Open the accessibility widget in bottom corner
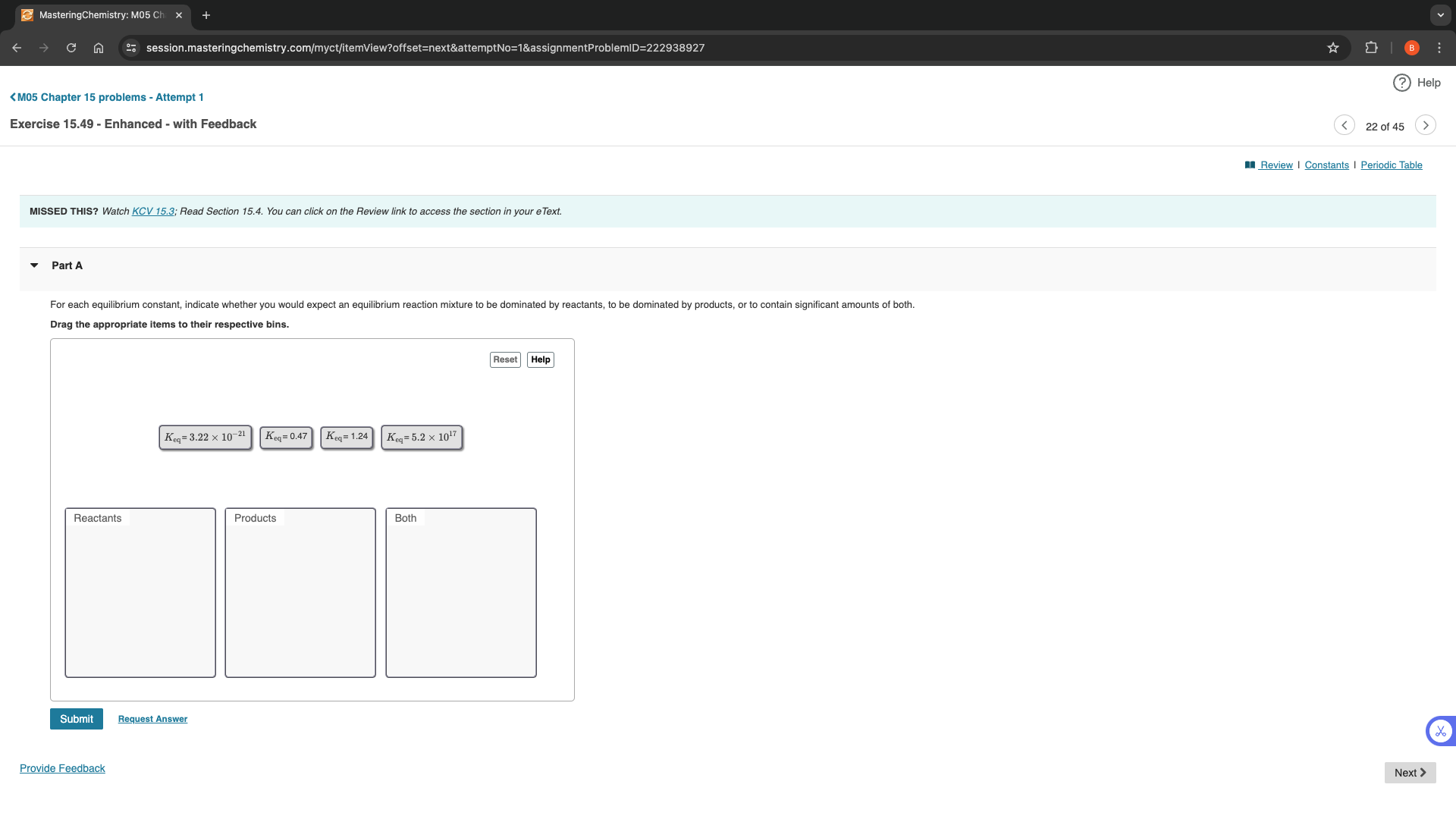1456x819 pixels. click(x=1439, y=730)
